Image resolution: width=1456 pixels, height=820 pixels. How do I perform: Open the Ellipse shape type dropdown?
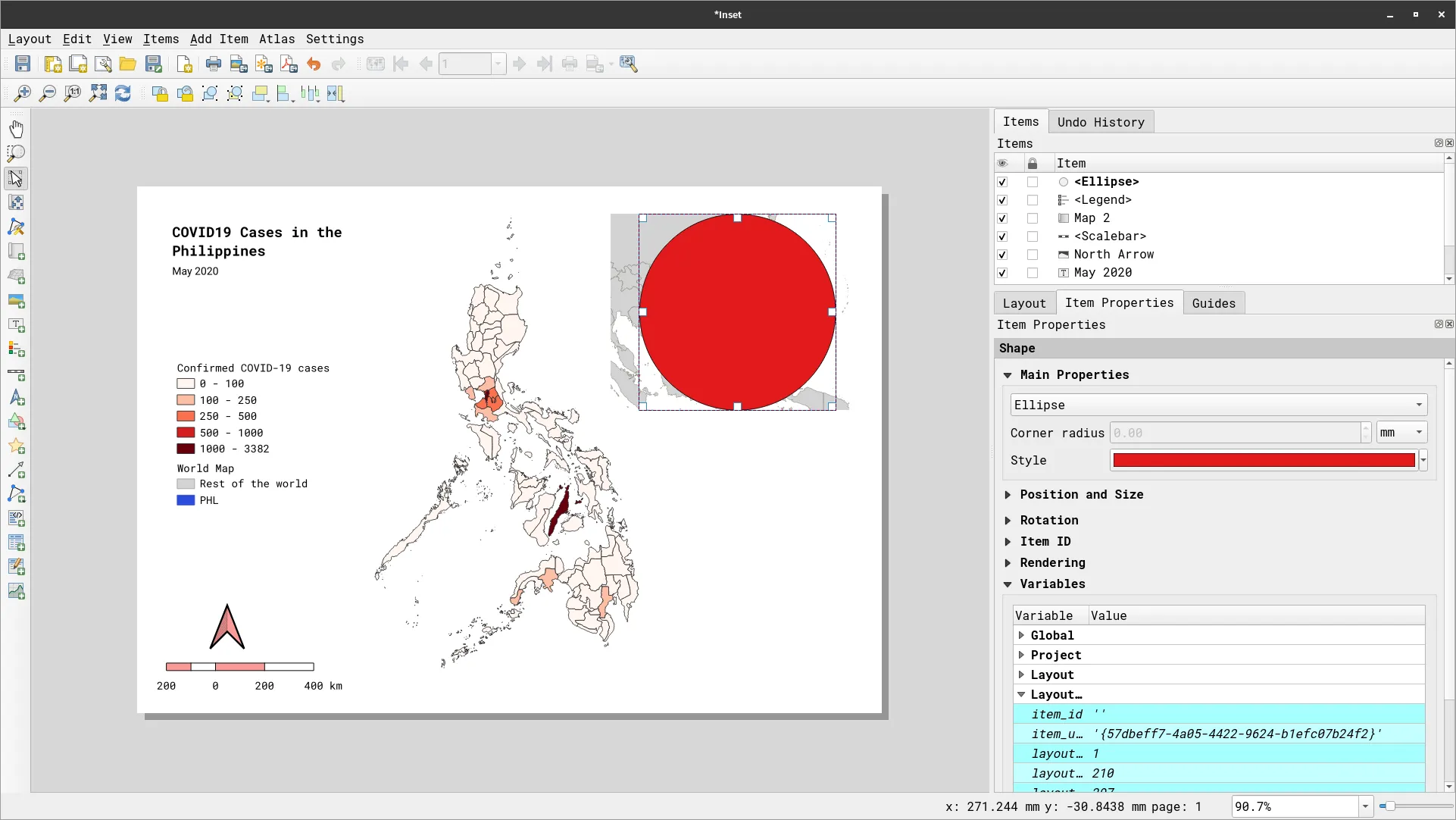click(1218, 405)
